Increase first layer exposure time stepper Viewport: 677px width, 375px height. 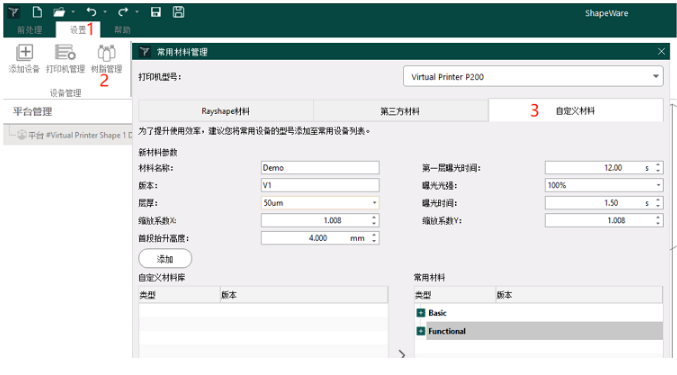click(x=658, y=164)
